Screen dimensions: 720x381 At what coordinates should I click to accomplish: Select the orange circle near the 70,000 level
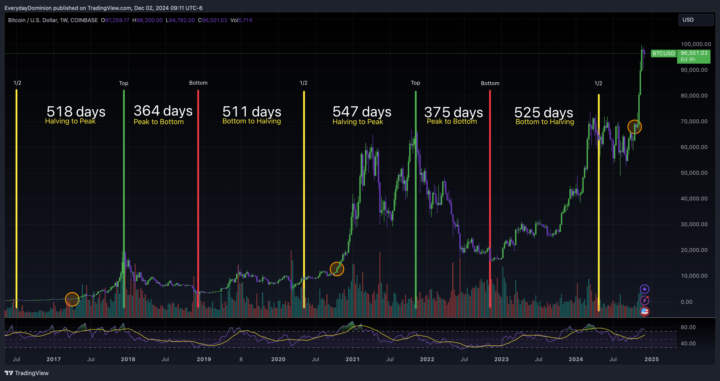click(x=635, y=127)
